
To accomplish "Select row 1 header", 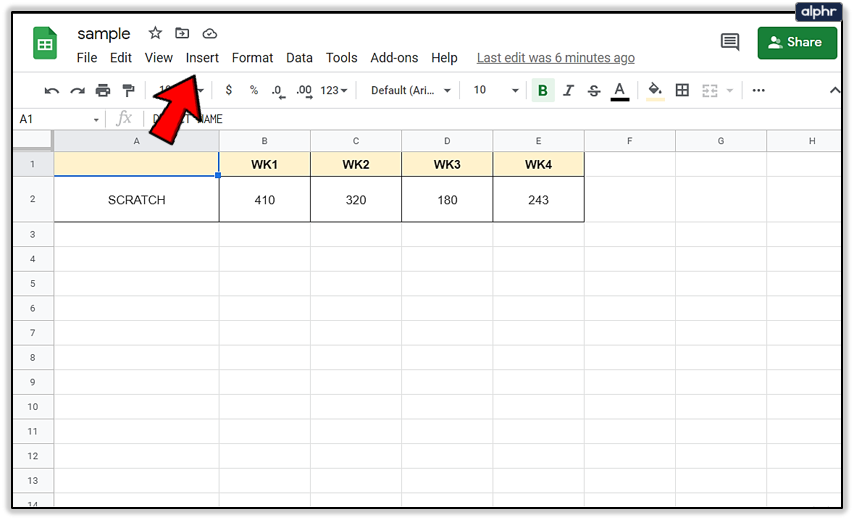I will click(x=33, y=164).
